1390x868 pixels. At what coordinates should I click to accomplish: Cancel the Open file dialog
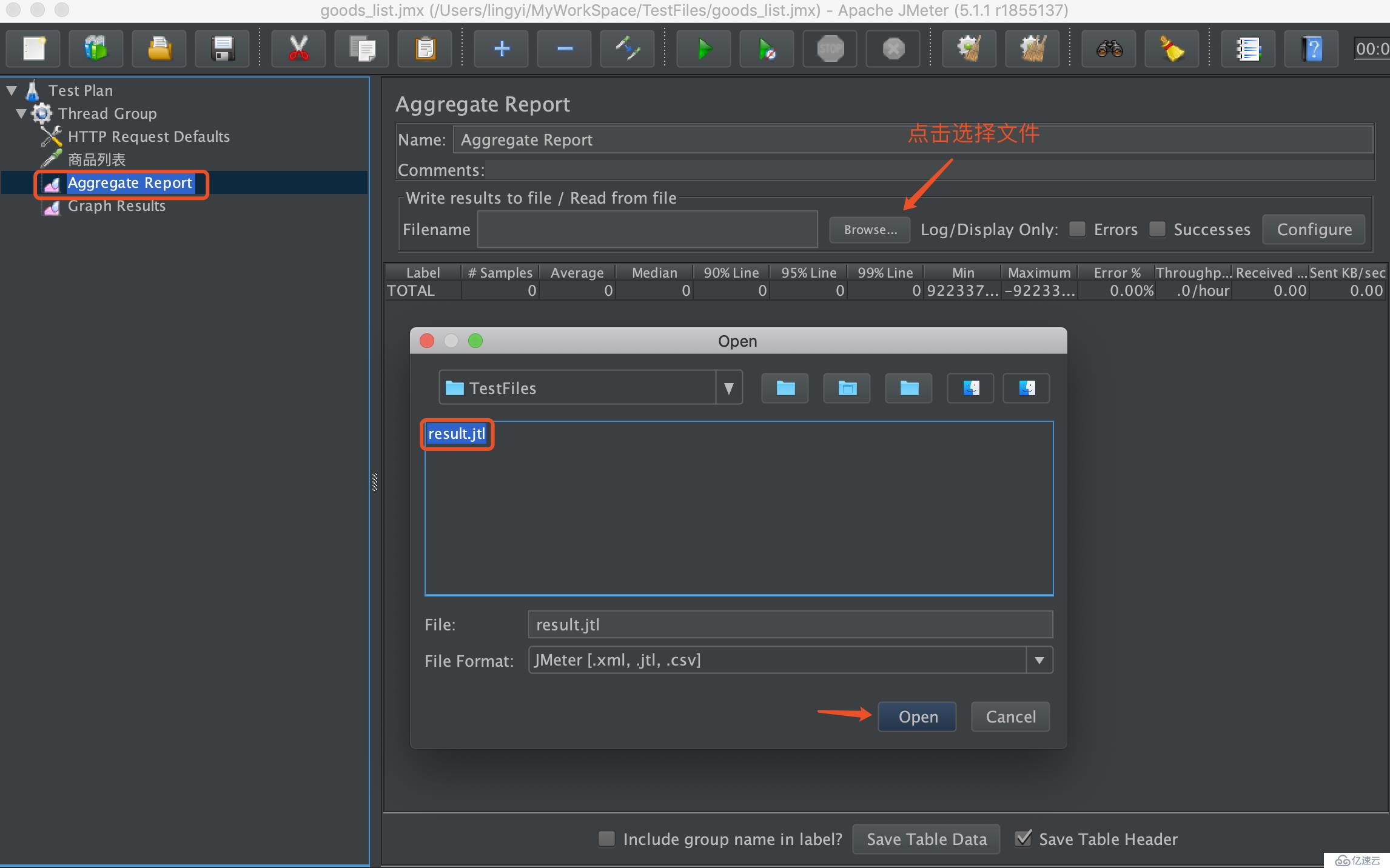[x=1010, y=716]
